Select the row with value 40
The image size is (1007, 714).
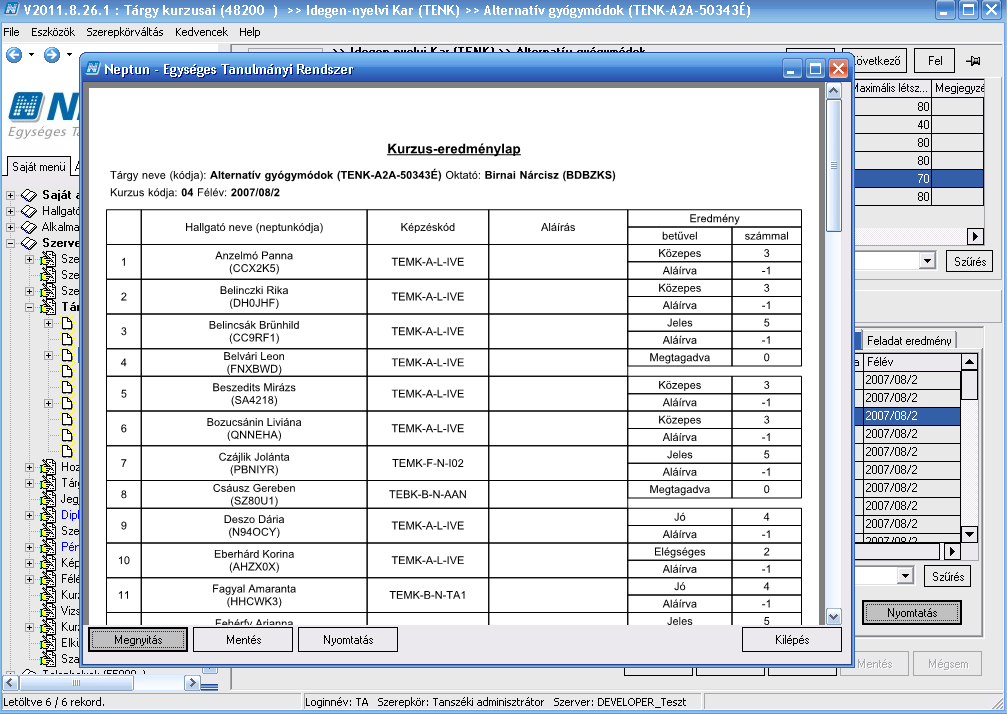tap(919, 125)
